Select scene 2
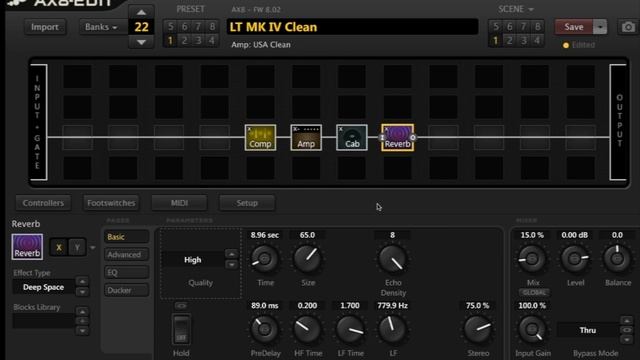The image size is (640, 360). [509, 40]
